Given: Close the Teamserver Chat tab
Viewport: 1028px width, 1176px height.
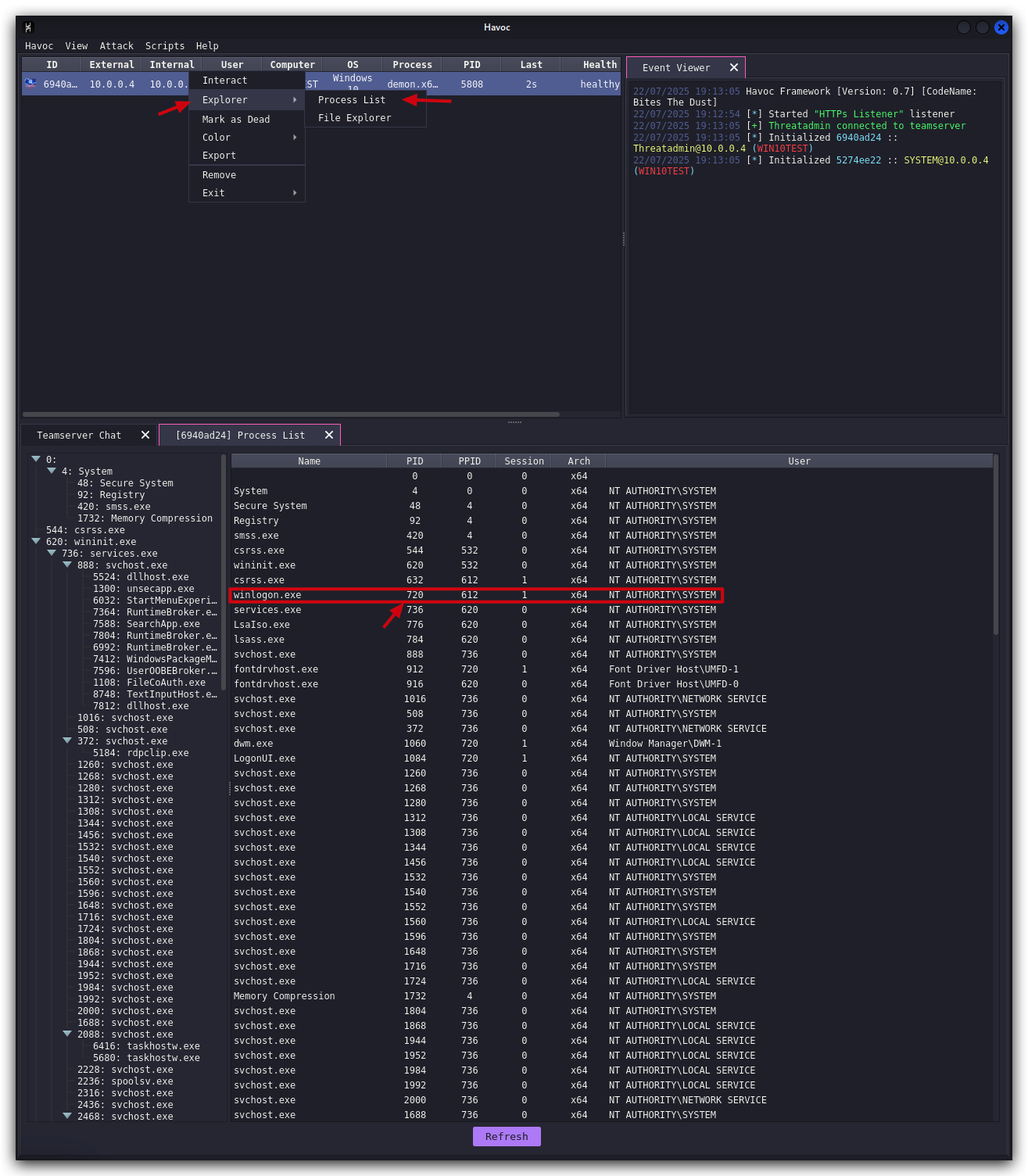Looking at the screenshot, I should coord(145,435).
